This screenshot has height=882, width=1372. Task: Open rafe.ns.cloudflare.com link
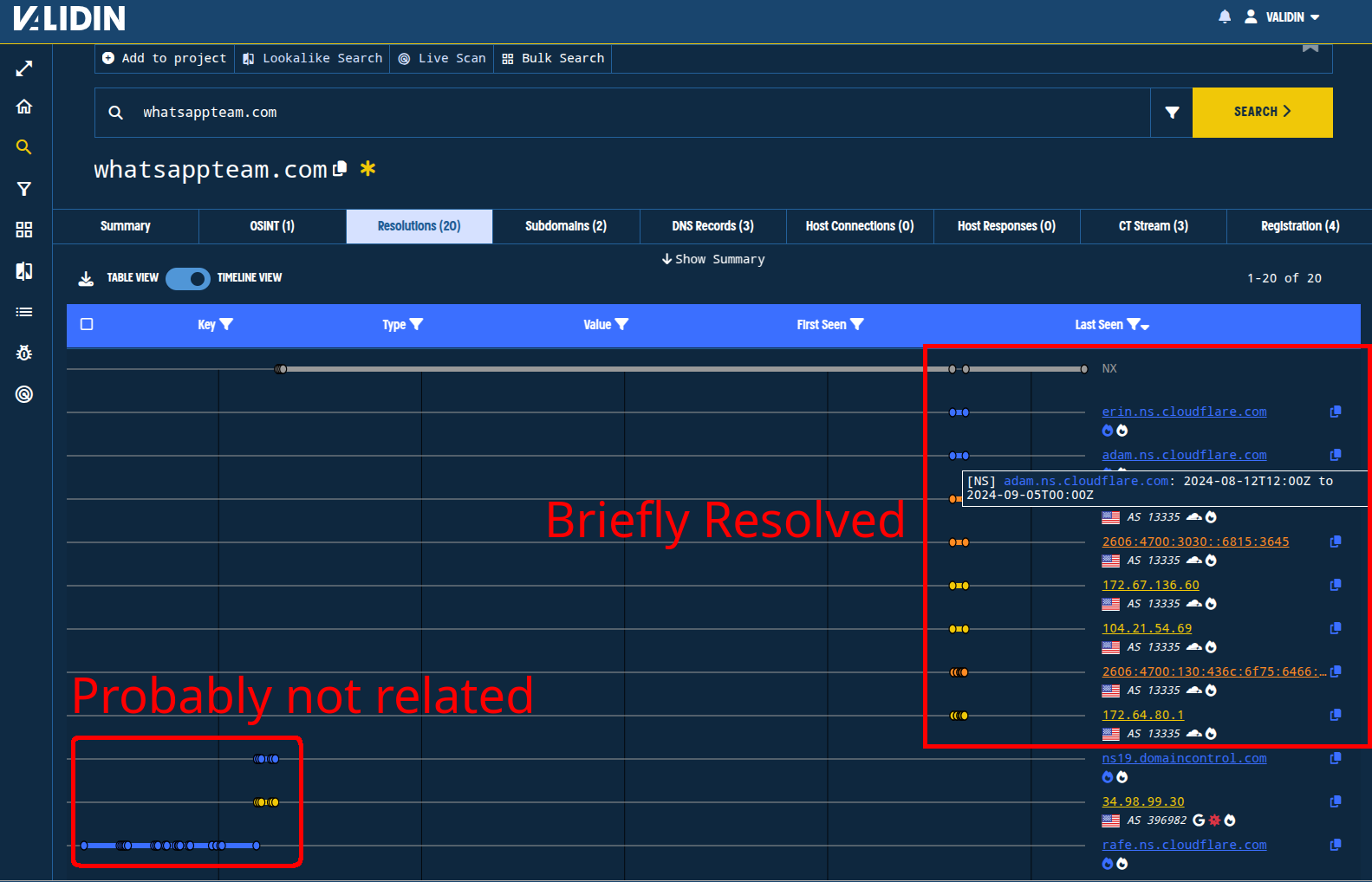1184,845
